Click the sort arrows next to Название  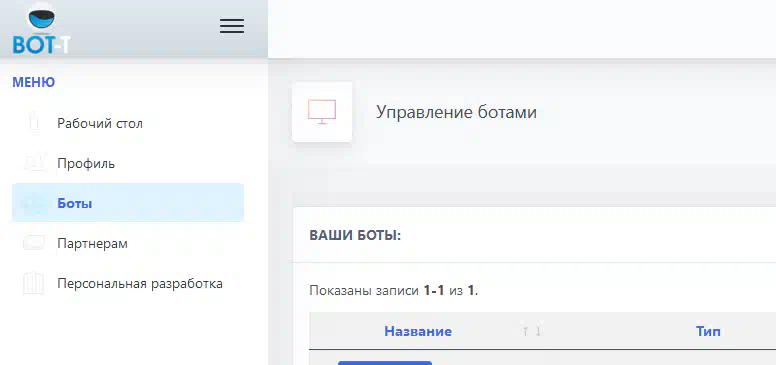tap(532, 331)
